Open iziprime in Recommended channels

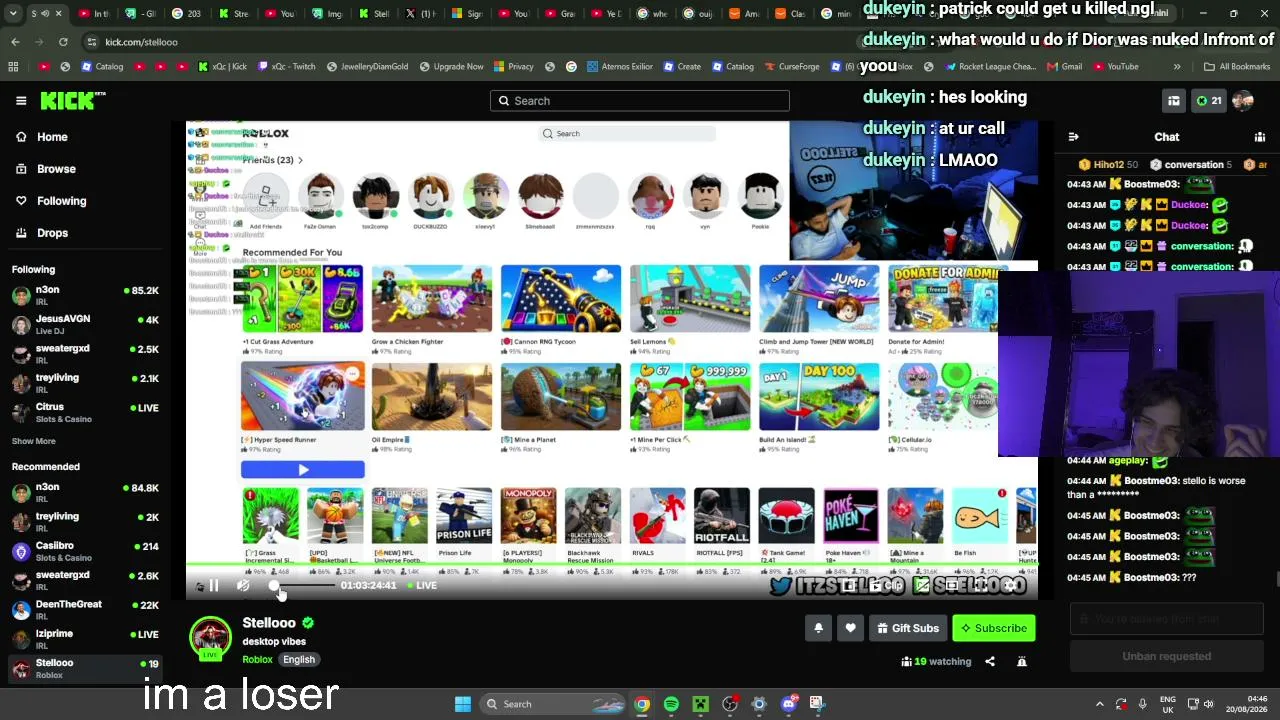[x=85, y=638]
